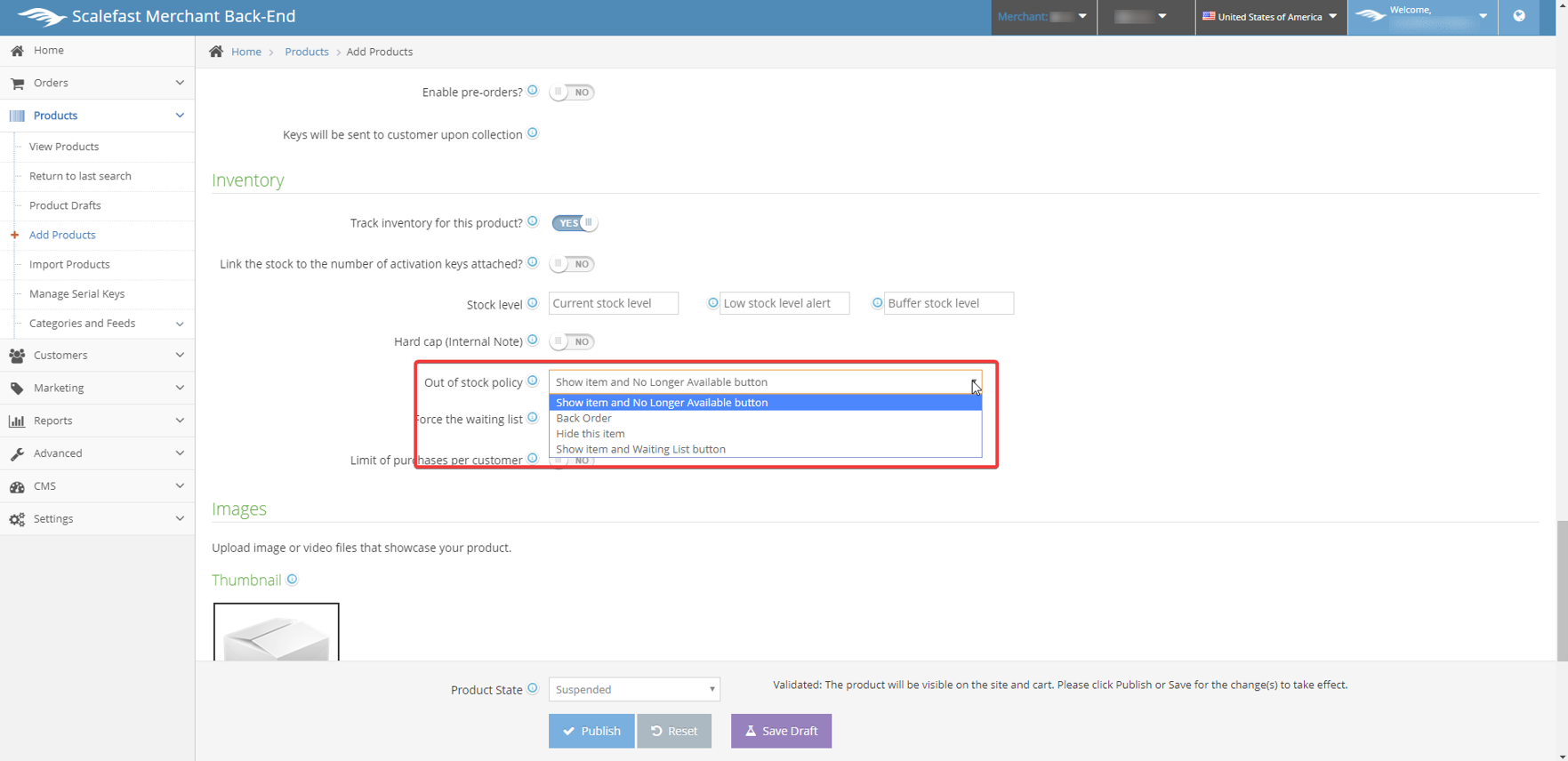This screenshot has width=1568, height=761.
Task: Click the Save Draft button
Action: [781, 731]
